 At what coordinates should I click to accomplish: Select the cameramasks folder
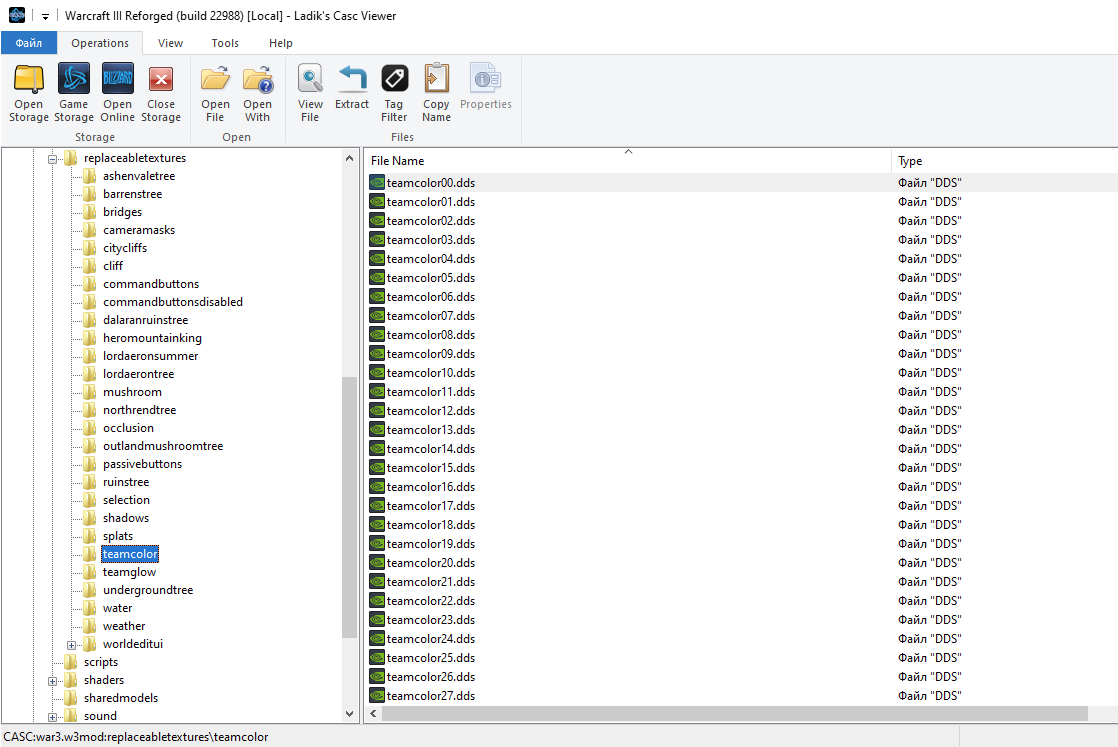pyautogui.click(x=139, y=230)
